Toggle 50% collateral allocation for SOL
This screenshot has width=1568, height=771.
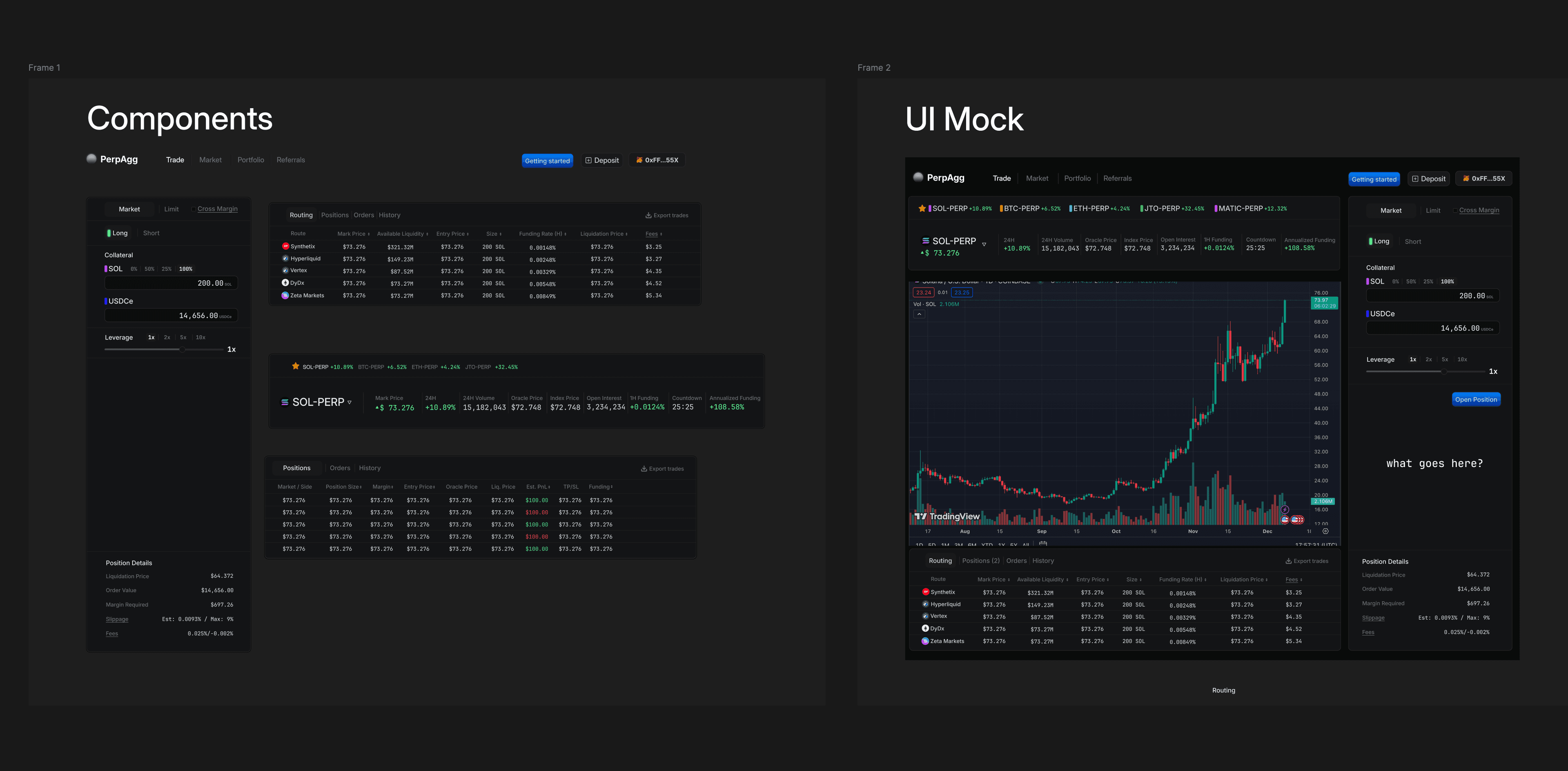pos(149,268)
